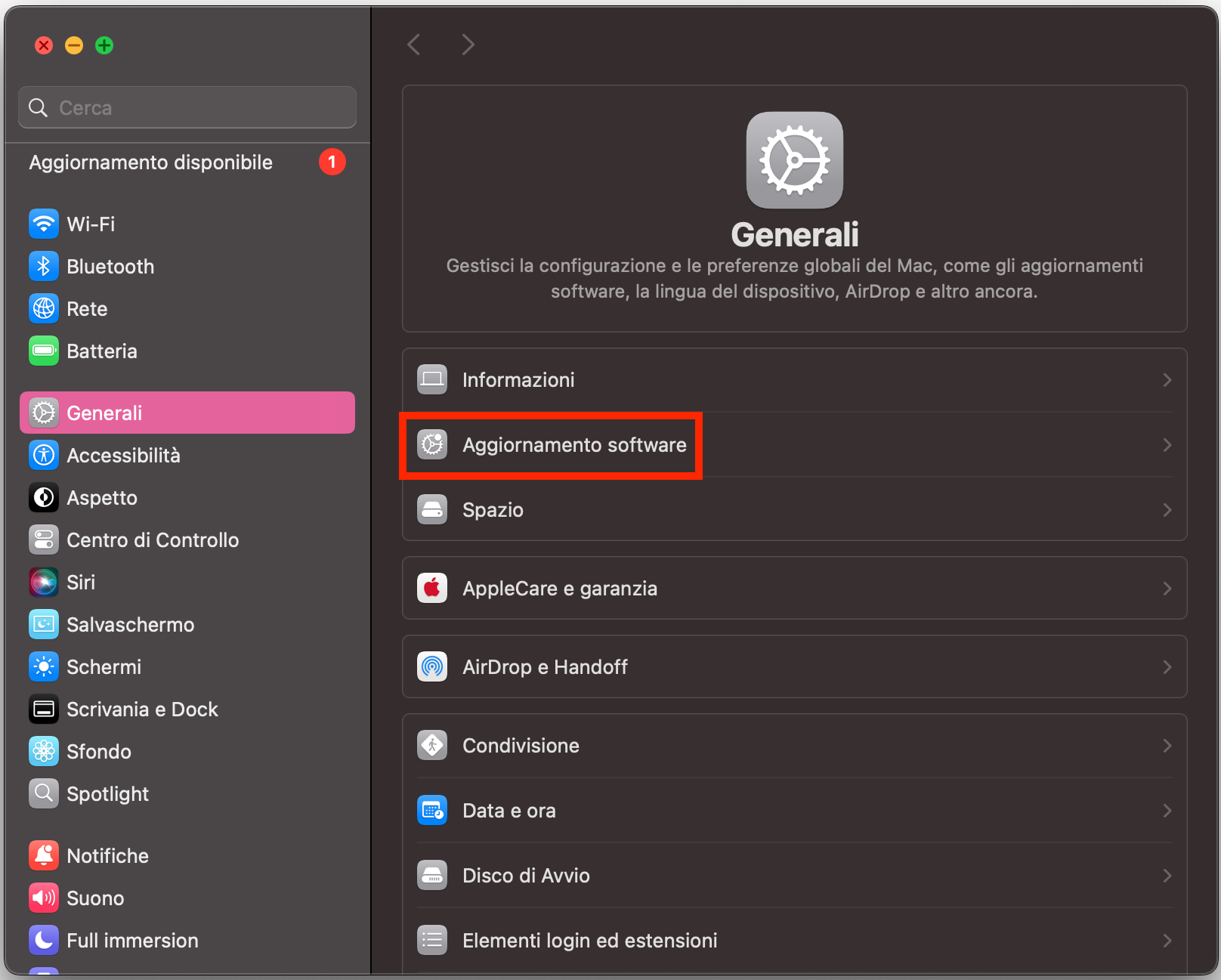Screen dimensions: 1221x980
Task: Select Siri label in the sidebar
Action: (x=81, y=583)
